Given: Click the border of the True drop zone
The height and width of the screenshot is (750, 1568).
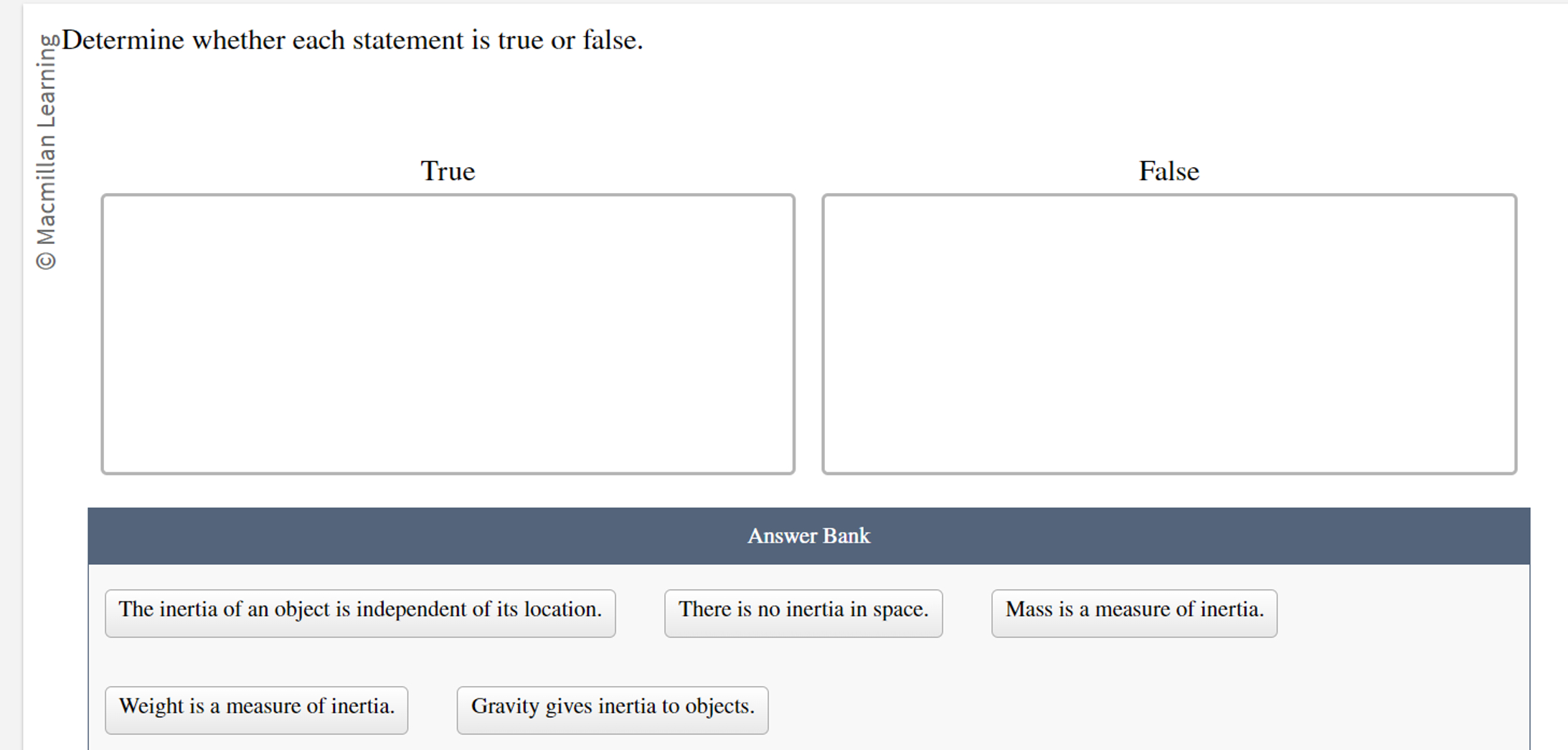Looking at the screenshot, I should coord(448,194).
